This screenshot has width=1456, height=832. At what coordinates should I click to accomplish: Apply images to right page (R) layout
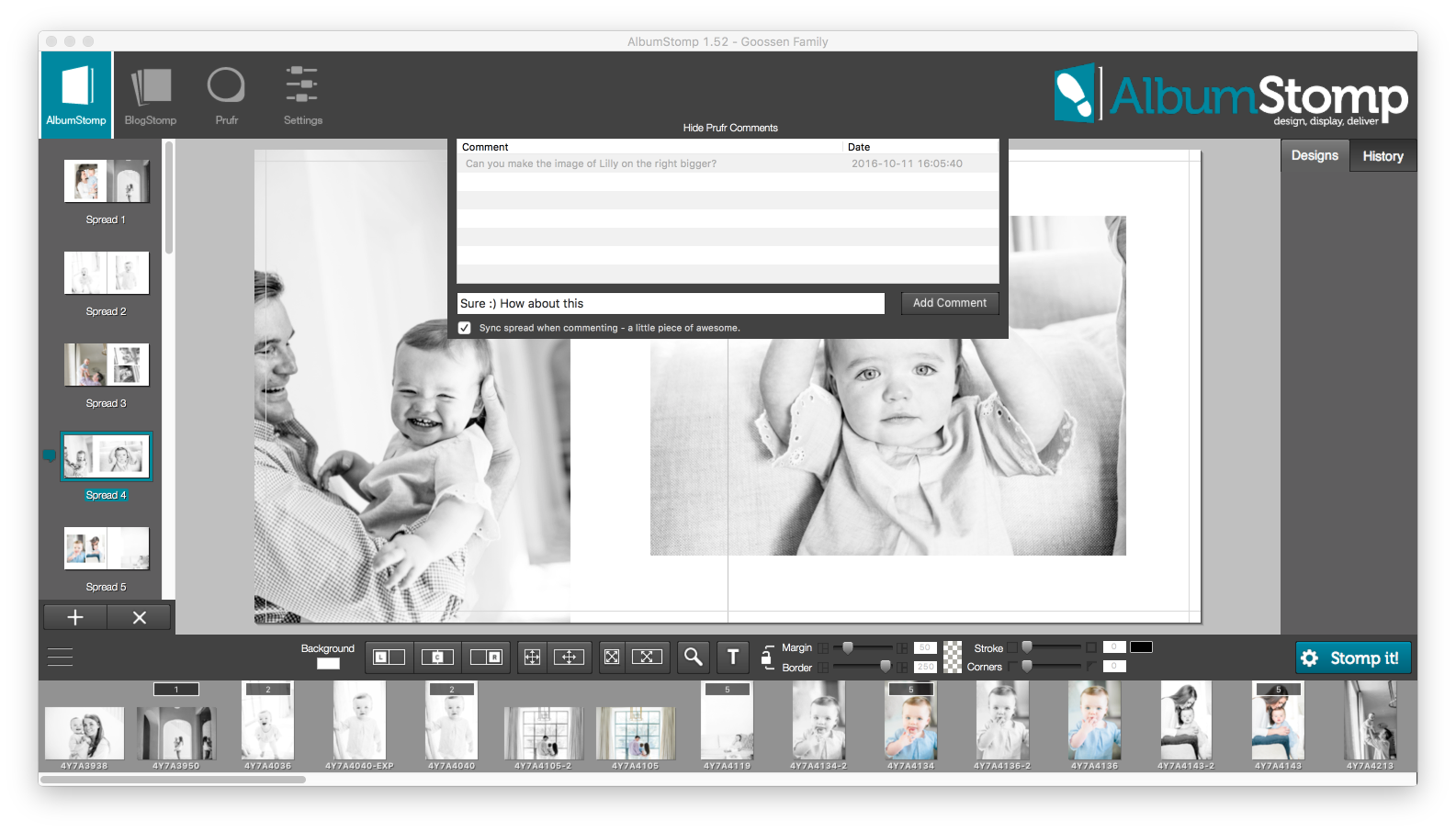486,657
